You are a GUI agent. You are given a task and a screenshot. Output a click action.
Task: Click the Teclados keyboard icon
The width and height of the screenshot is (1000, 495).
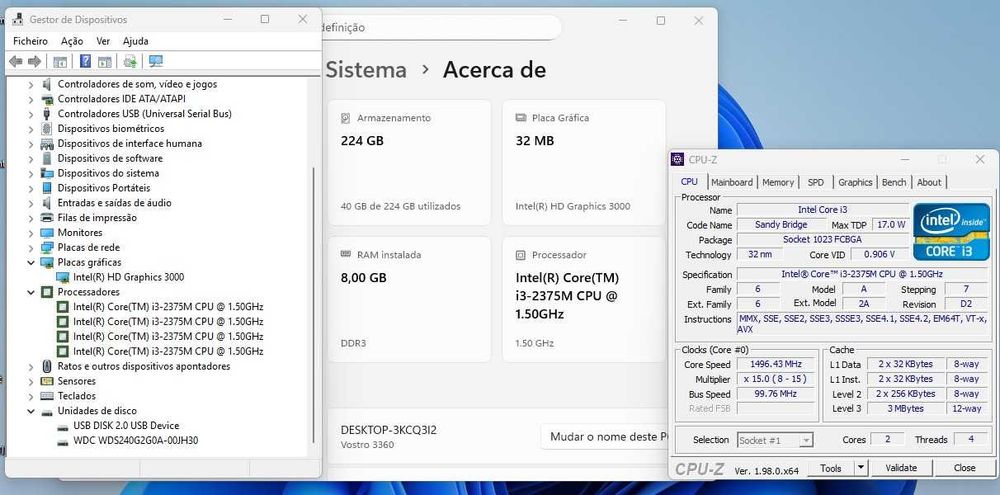[x=47, y=395]
